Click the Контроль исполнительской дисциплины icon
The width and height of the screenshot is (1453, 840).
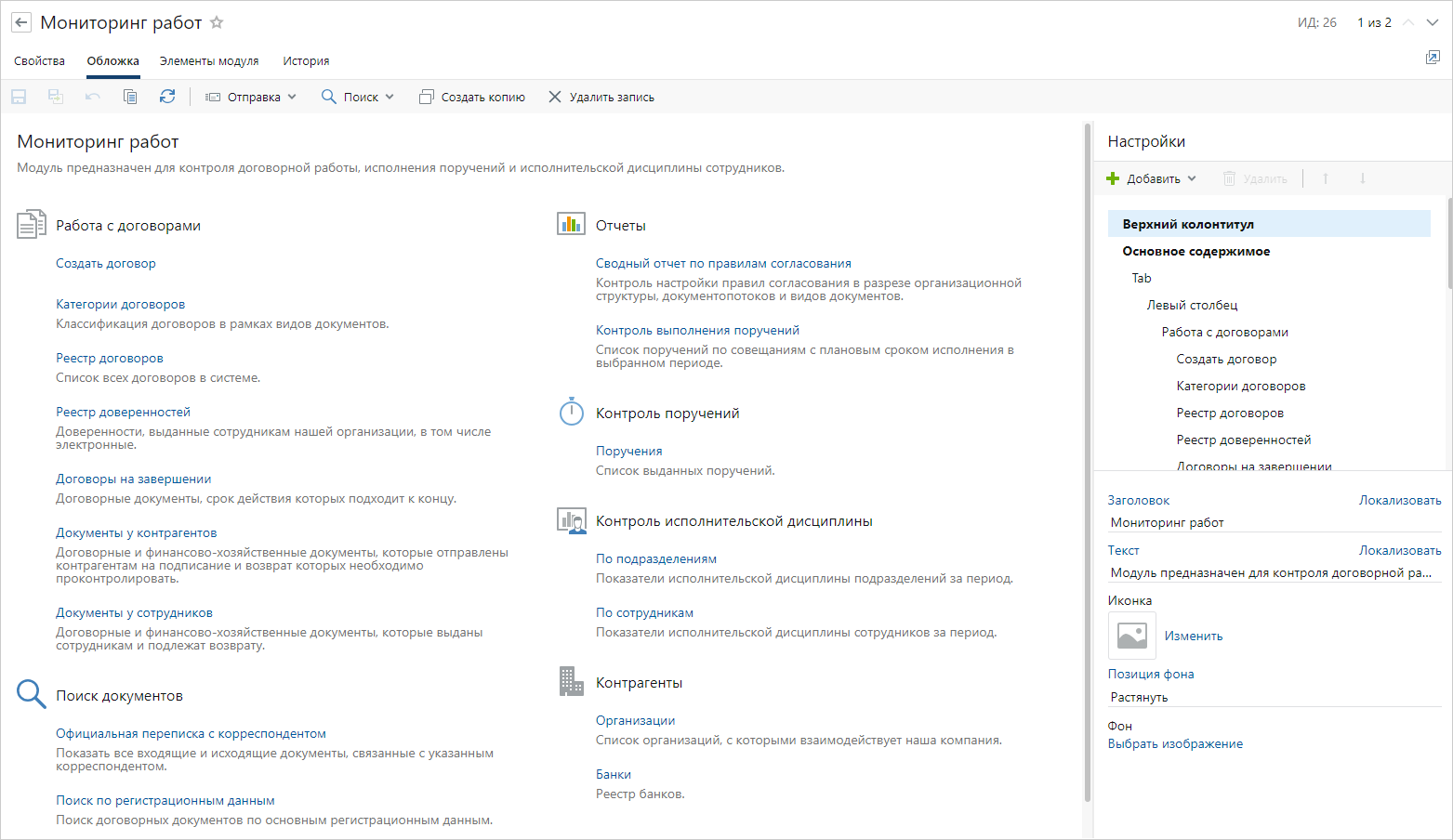571,520
